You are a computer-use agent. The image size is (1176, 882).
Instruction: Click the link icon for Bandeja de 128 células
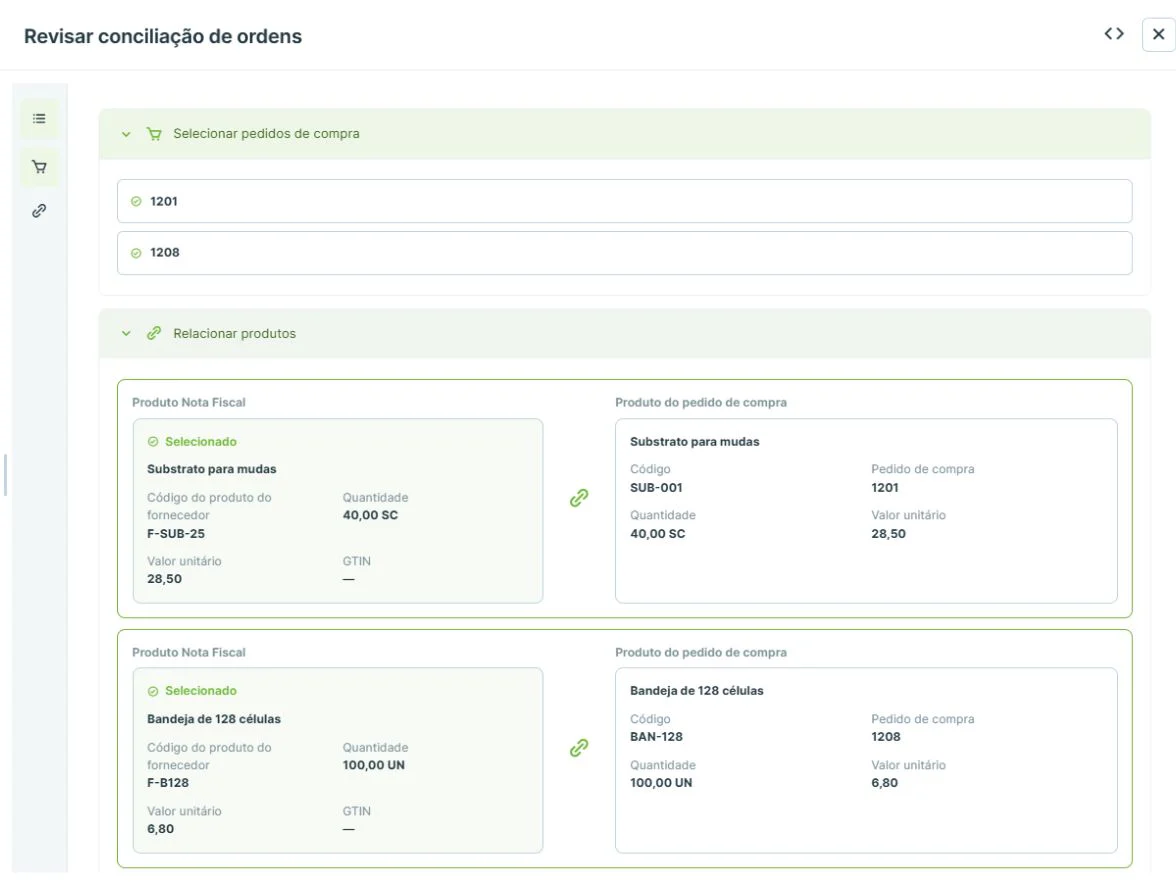(579, 748)
